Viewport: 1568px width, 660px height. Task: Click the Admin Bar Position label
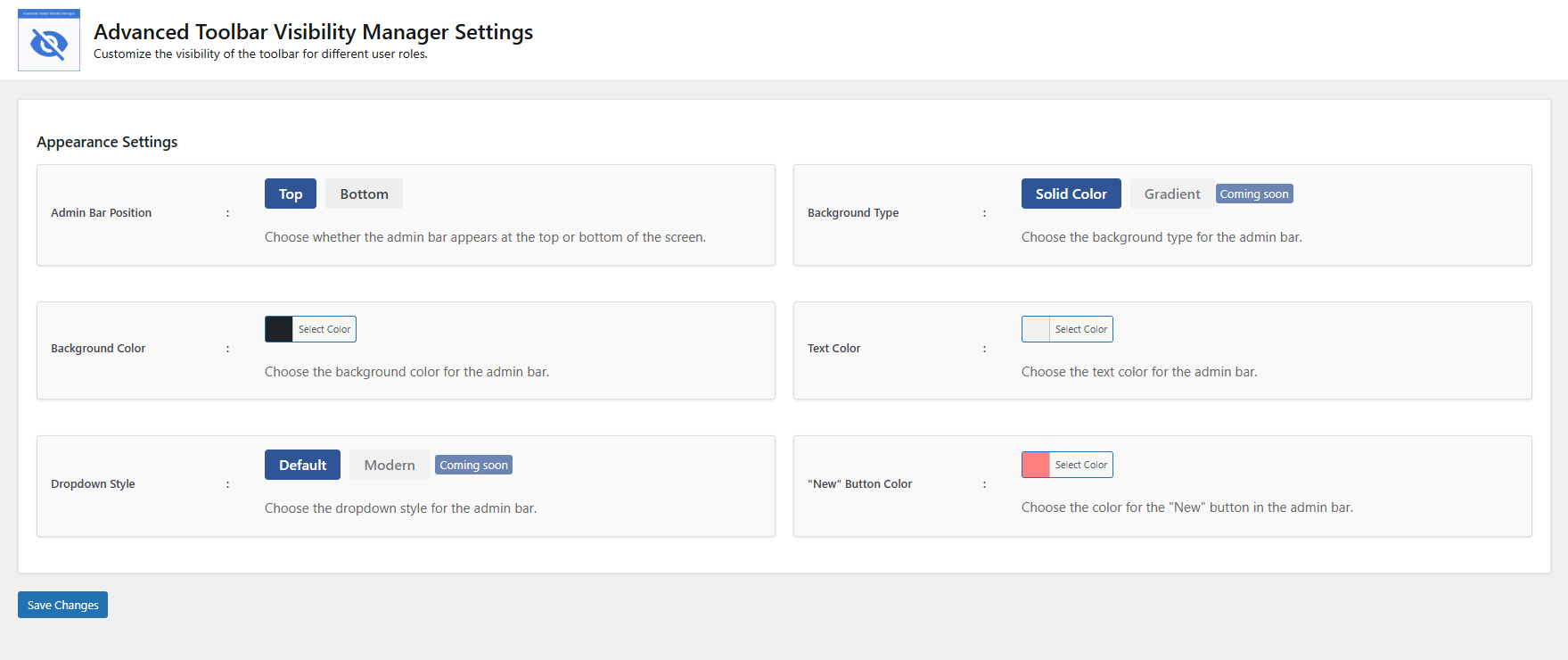pos(101,213)
